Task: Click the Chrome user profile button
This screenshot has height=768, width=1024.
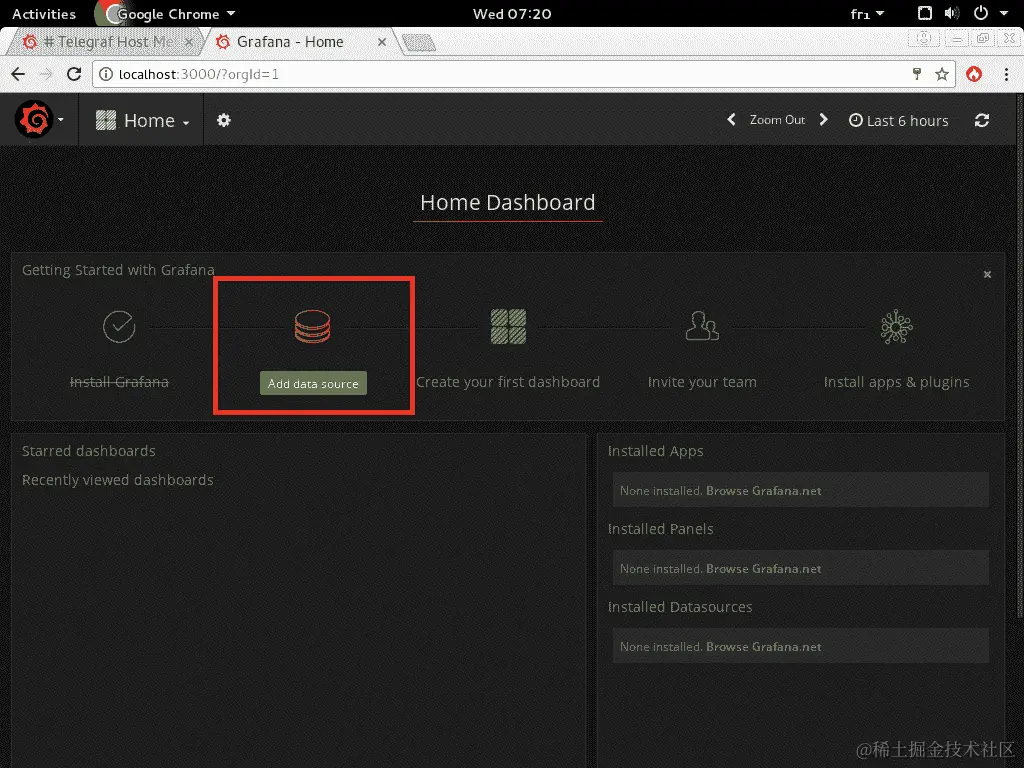Action: [x=923, y=39]
